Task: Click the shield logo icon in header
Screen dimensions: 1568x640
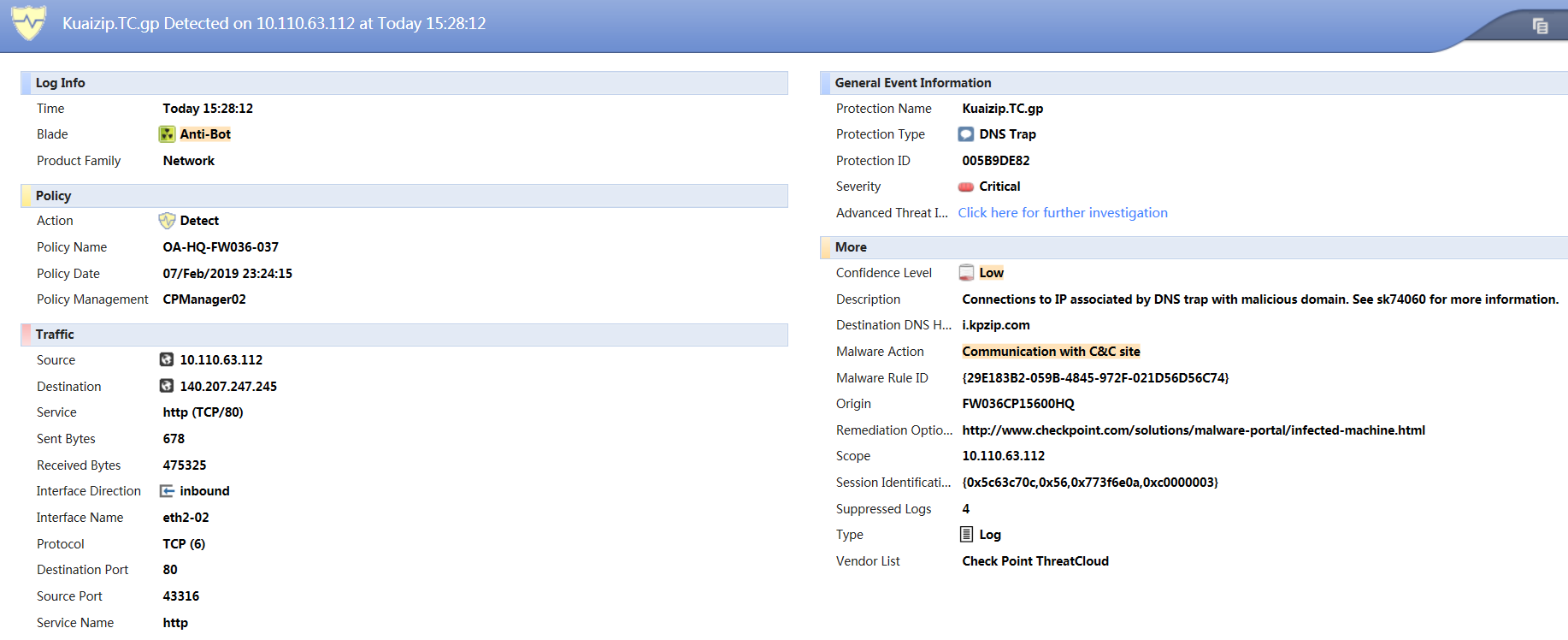Action: point(28,23)
